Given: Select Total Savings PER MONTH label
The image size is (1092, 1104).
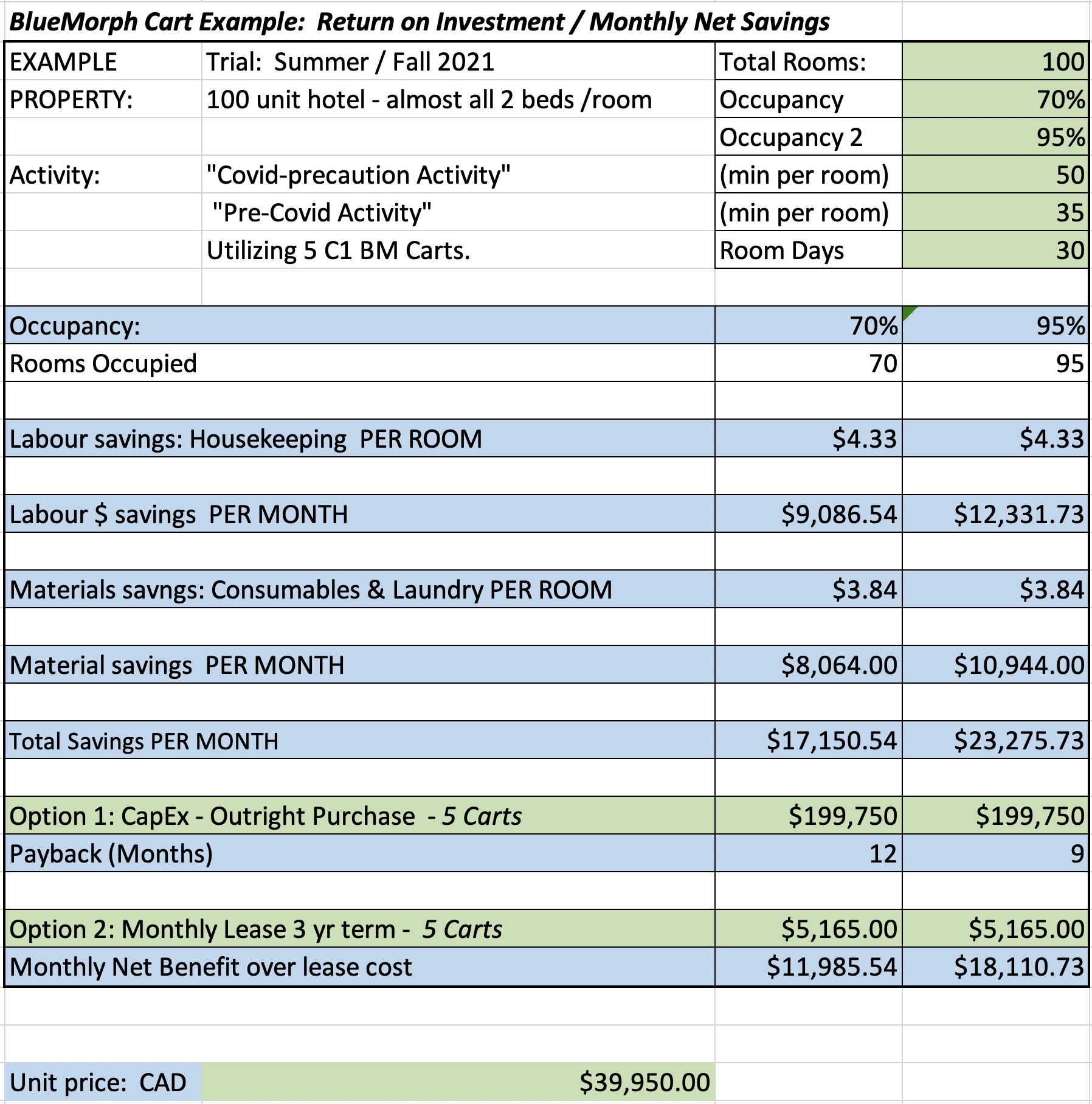Looking at the screenshot, I should pyautogui.click(x=360, y=740).
